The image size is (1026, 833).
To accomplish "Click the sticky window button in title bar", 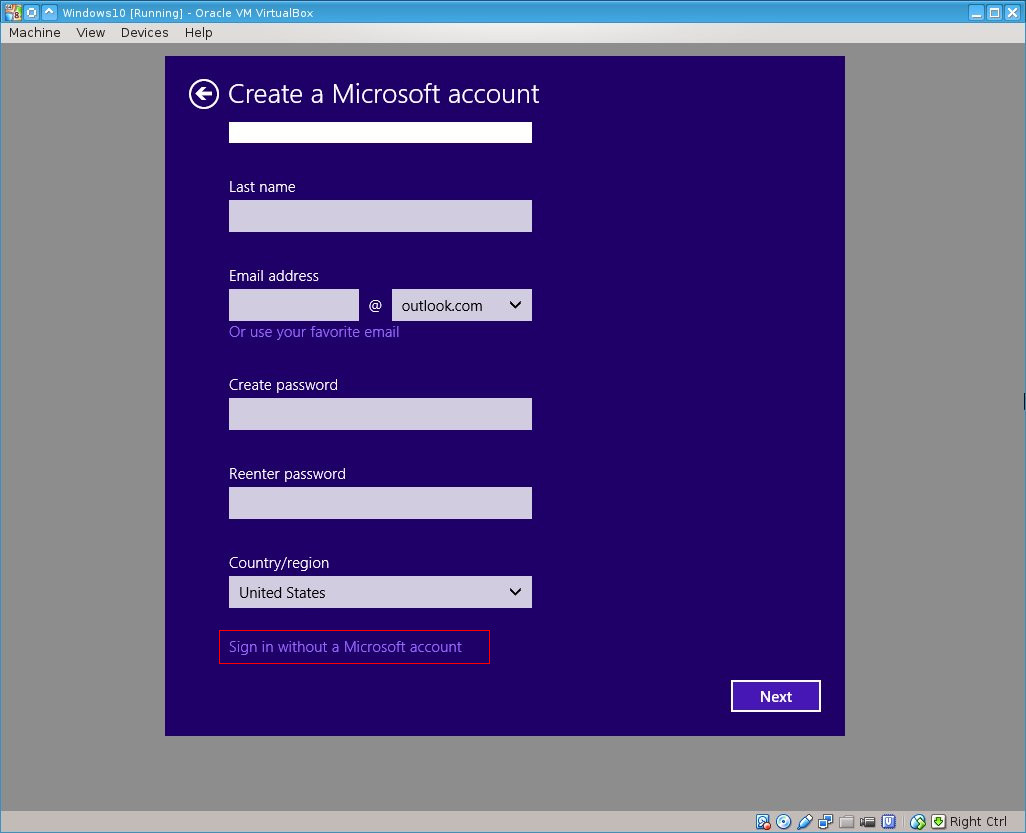I will click(31, 12).
